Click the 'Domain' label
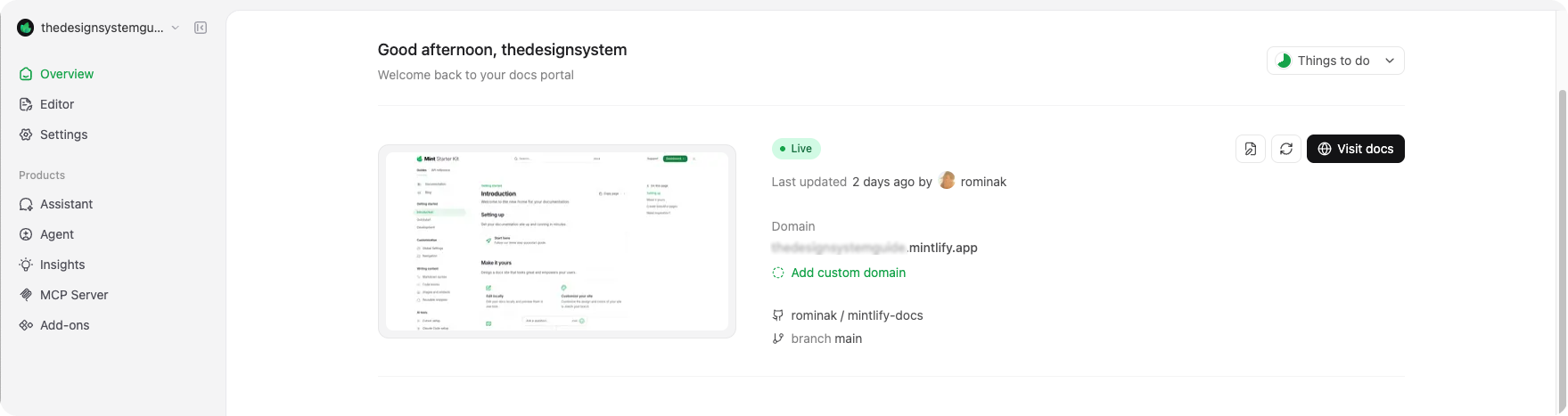 pyautogui.click(x=793, y=226)
